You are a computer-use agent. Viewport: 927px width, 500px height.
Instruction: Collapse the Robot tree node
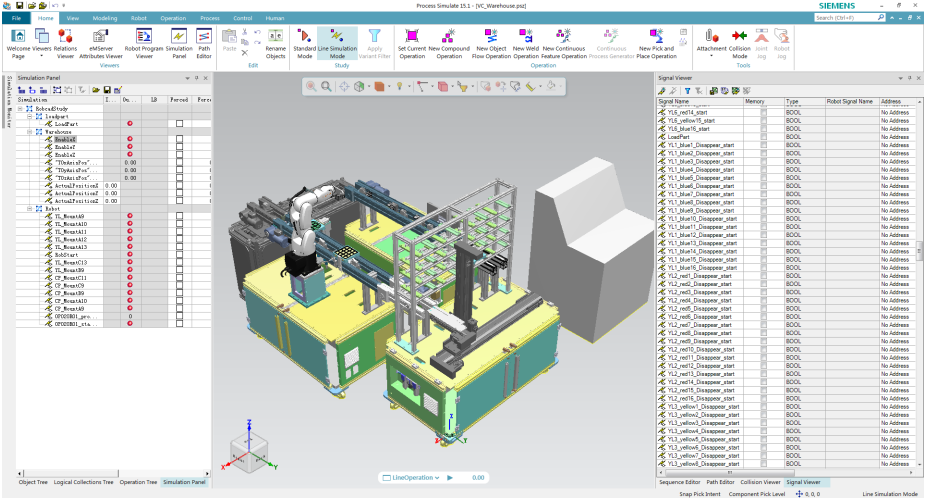tap(30, 209)
